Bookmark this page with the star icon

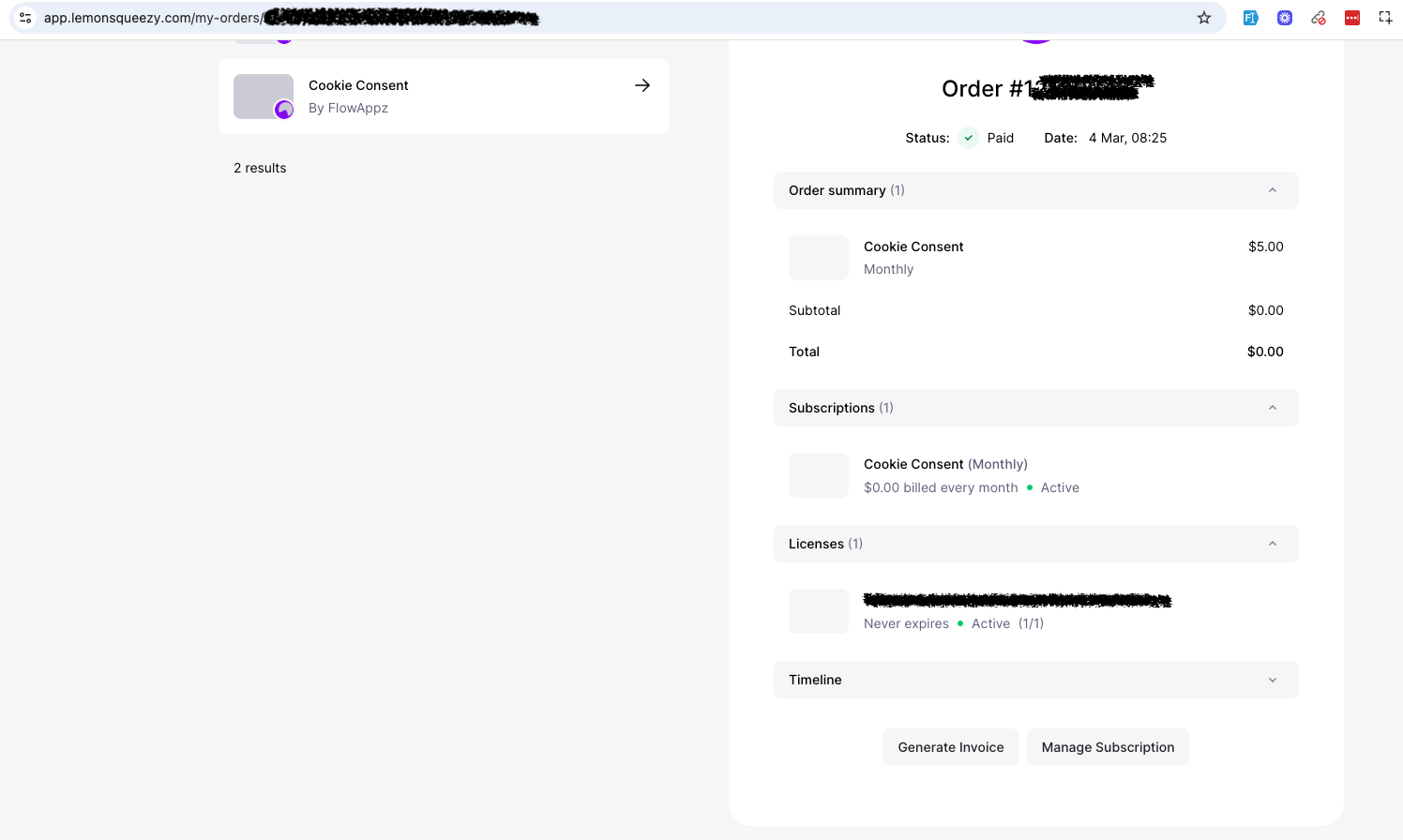pos(1204,18)
